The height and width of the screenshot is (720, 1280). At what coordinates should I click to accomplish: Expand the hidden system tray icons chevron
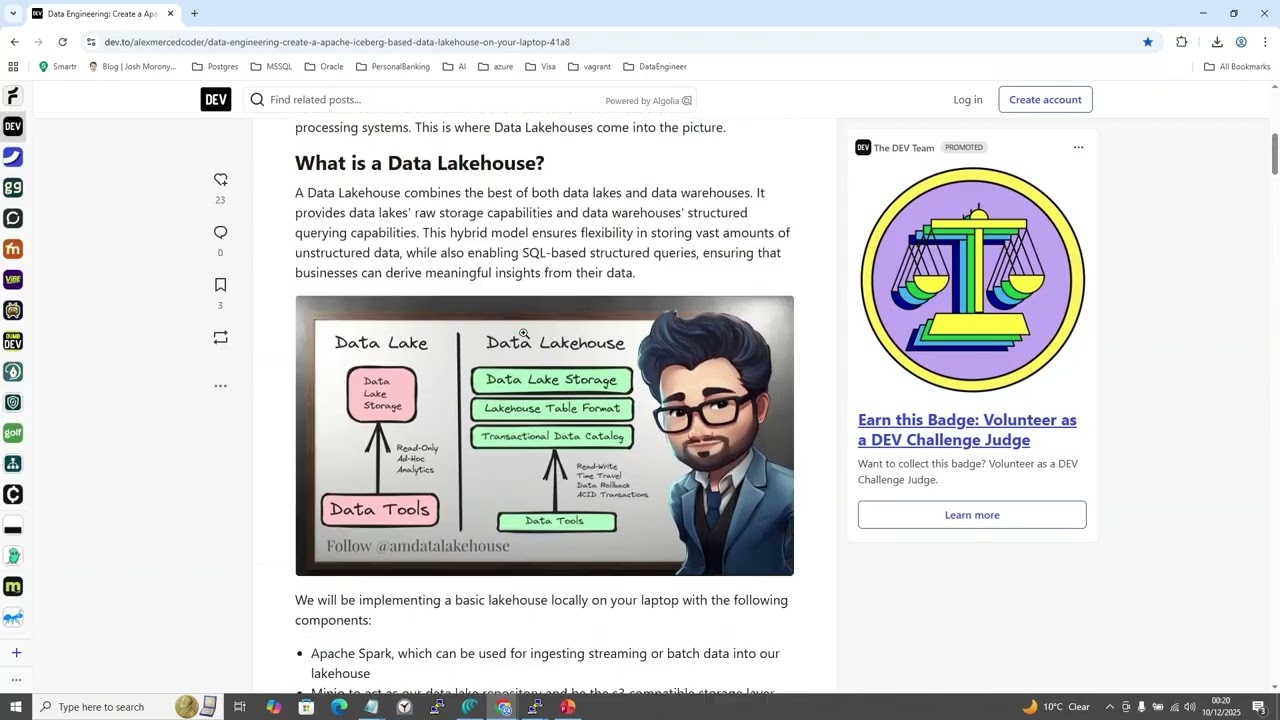(x=1109, y=707)
